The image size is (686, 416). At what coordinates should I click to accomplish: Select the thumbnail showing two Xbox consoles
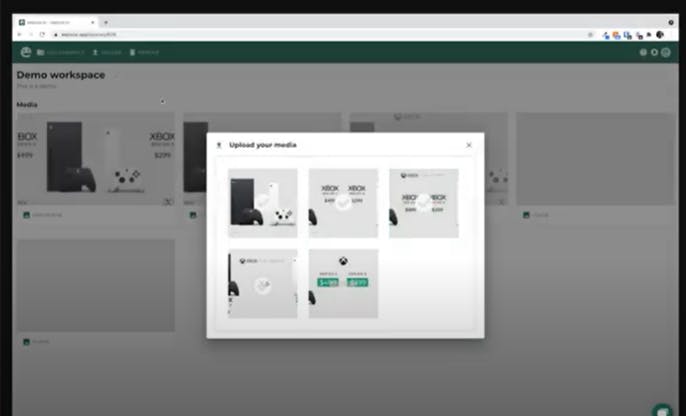point(262,203)
